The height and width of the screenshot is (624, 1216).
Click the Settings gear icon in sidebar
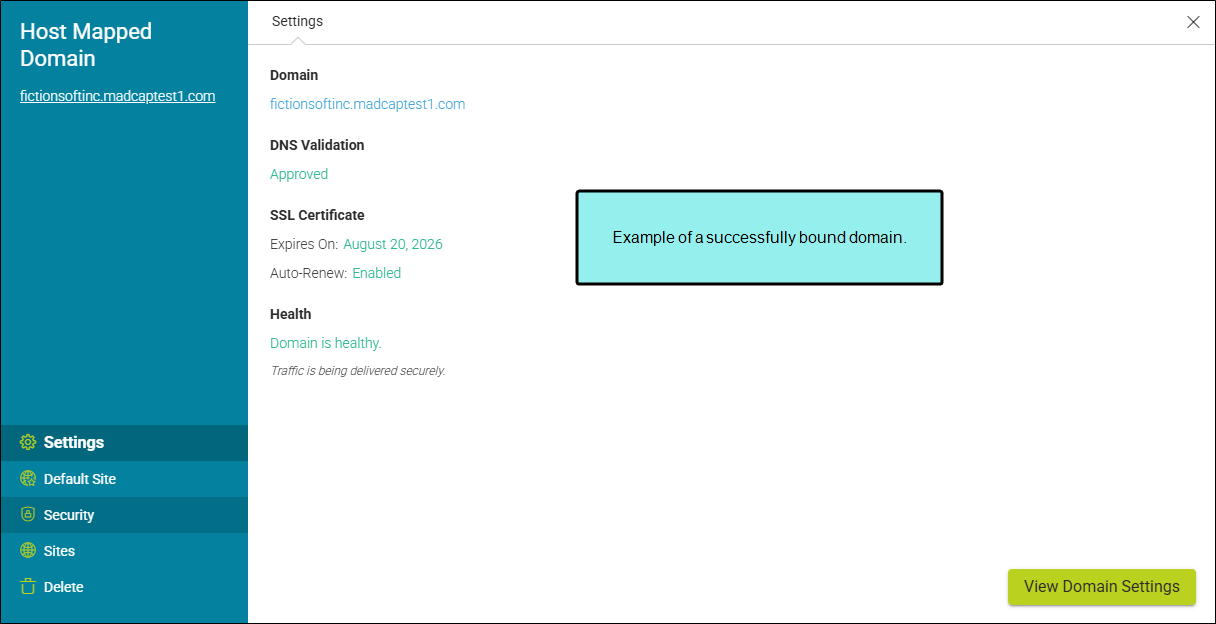tap(28, 442)
